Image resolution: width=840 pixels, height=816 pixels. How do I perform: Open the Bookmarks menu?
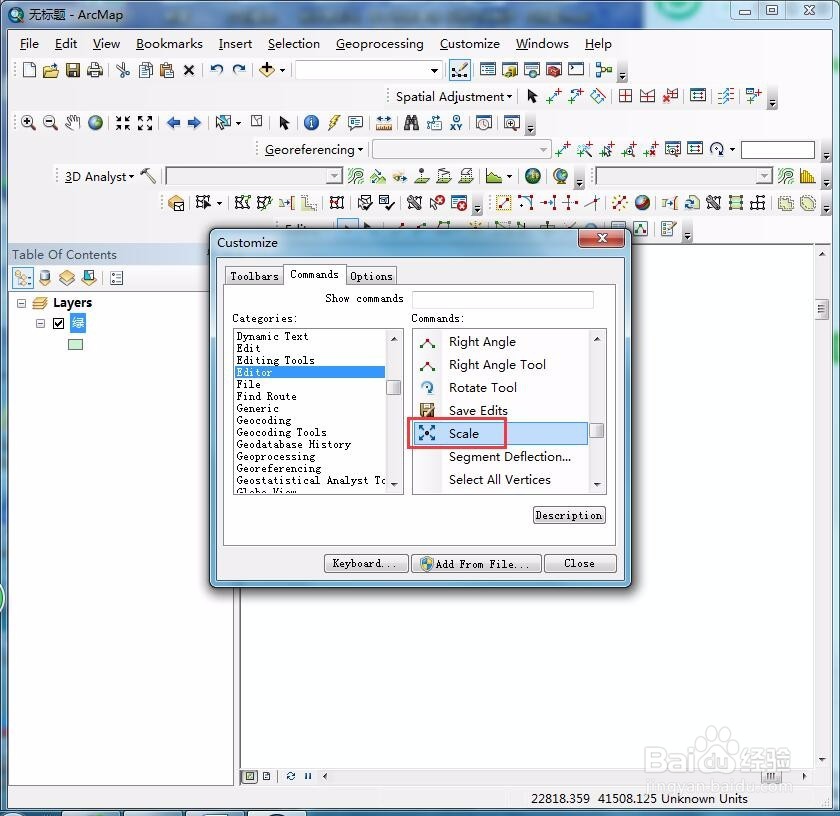[169, 44]
